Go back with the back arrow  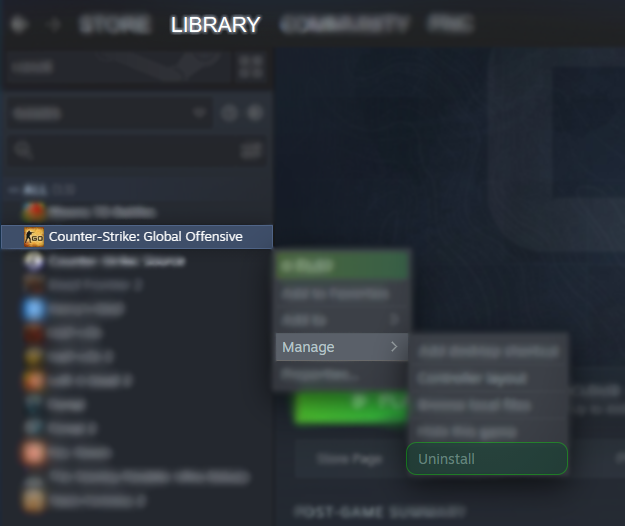click(x=19, y=25)
